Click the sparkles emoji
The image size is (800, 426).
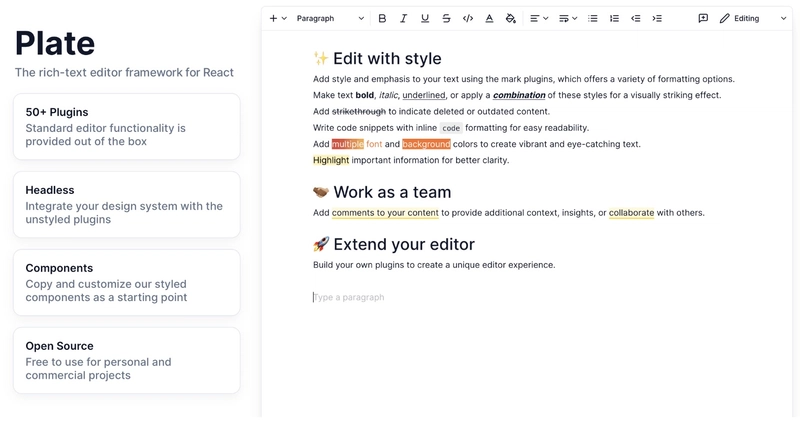[321, 59]
